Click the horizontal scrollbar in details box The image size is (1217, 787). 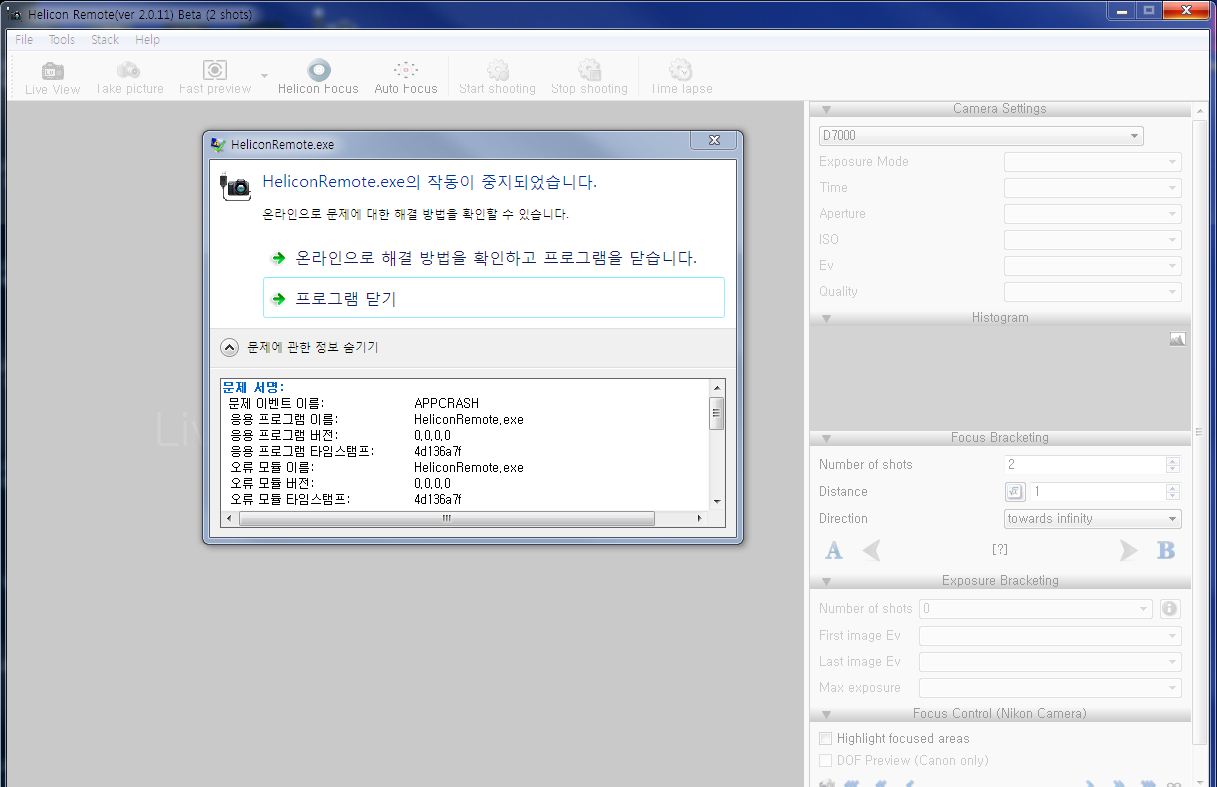(x=447, y=518)
